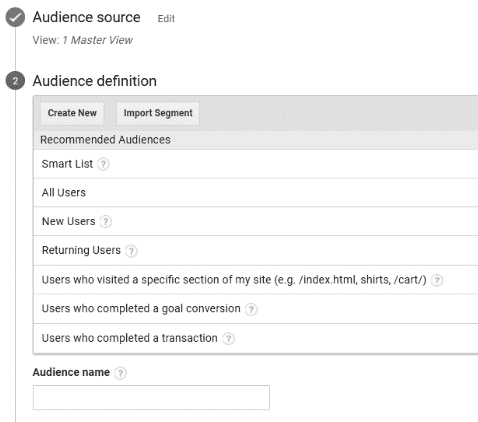
Task: Click the New Users help icon
Action: click(106, 221)
